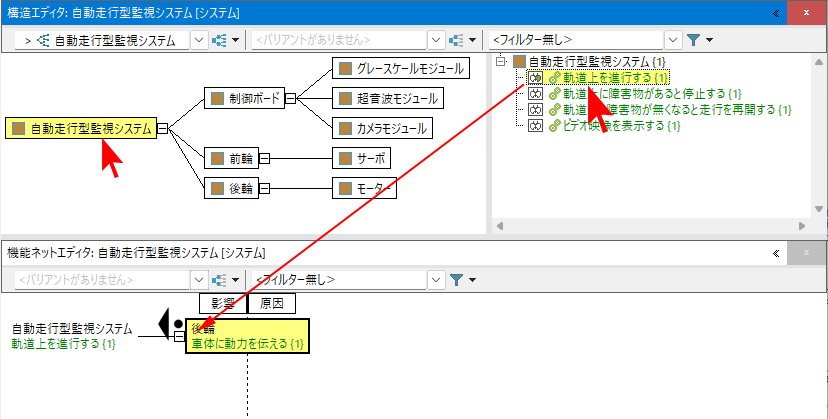Open the 自動走行型監視システム structure dropdown

[197, 40]
